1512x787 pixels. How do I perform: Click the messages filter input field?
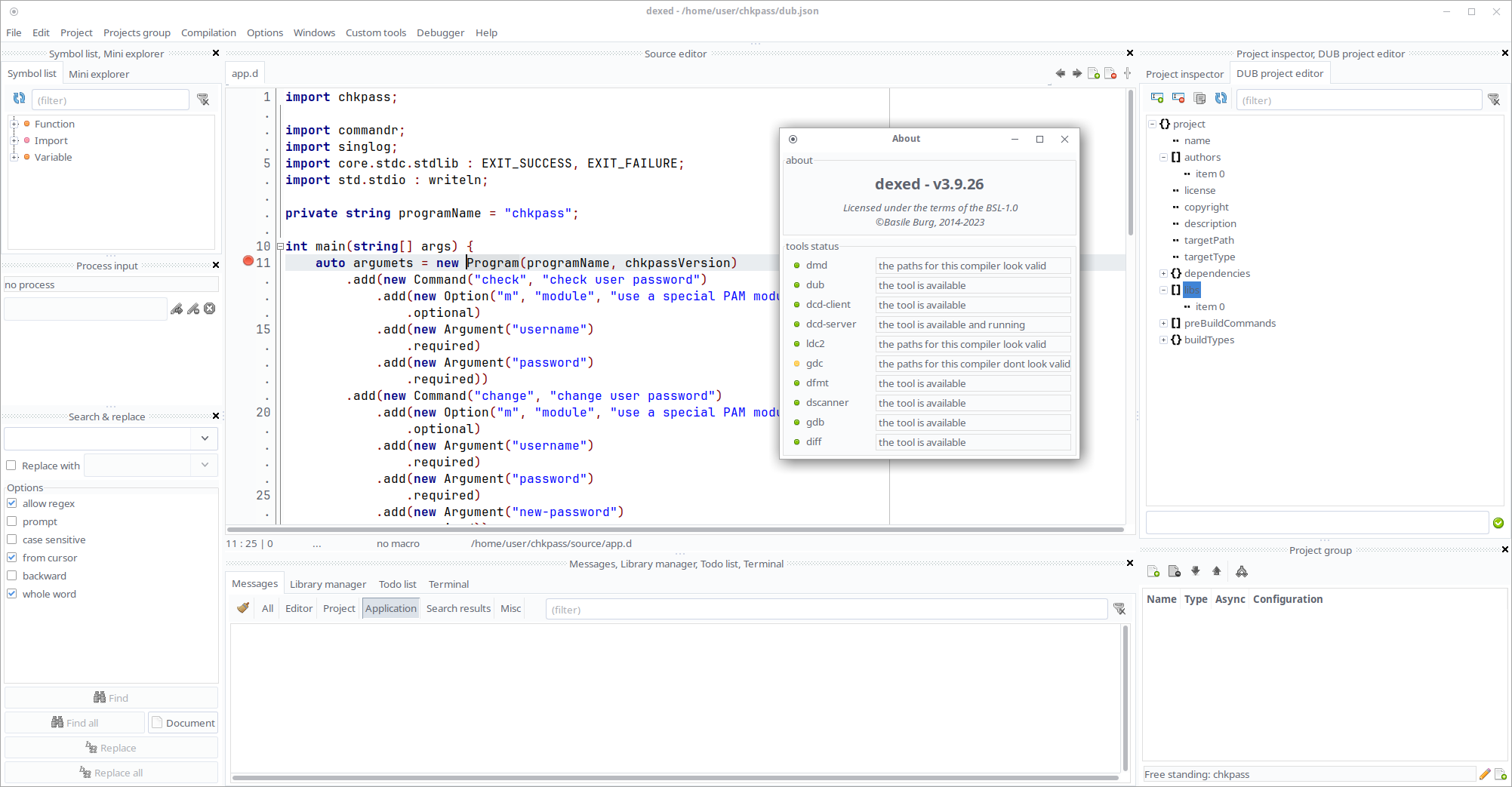click(826, 610)
